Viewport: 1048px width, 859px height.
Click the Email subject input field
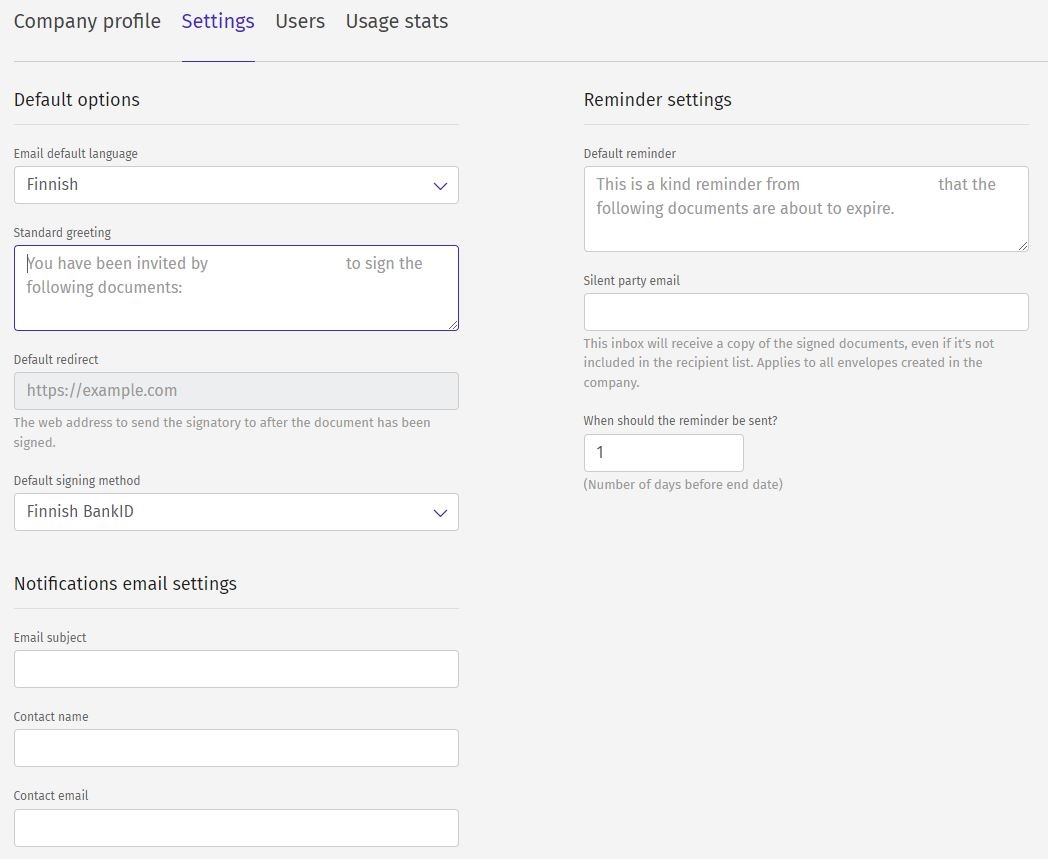[x=236, y=669]
